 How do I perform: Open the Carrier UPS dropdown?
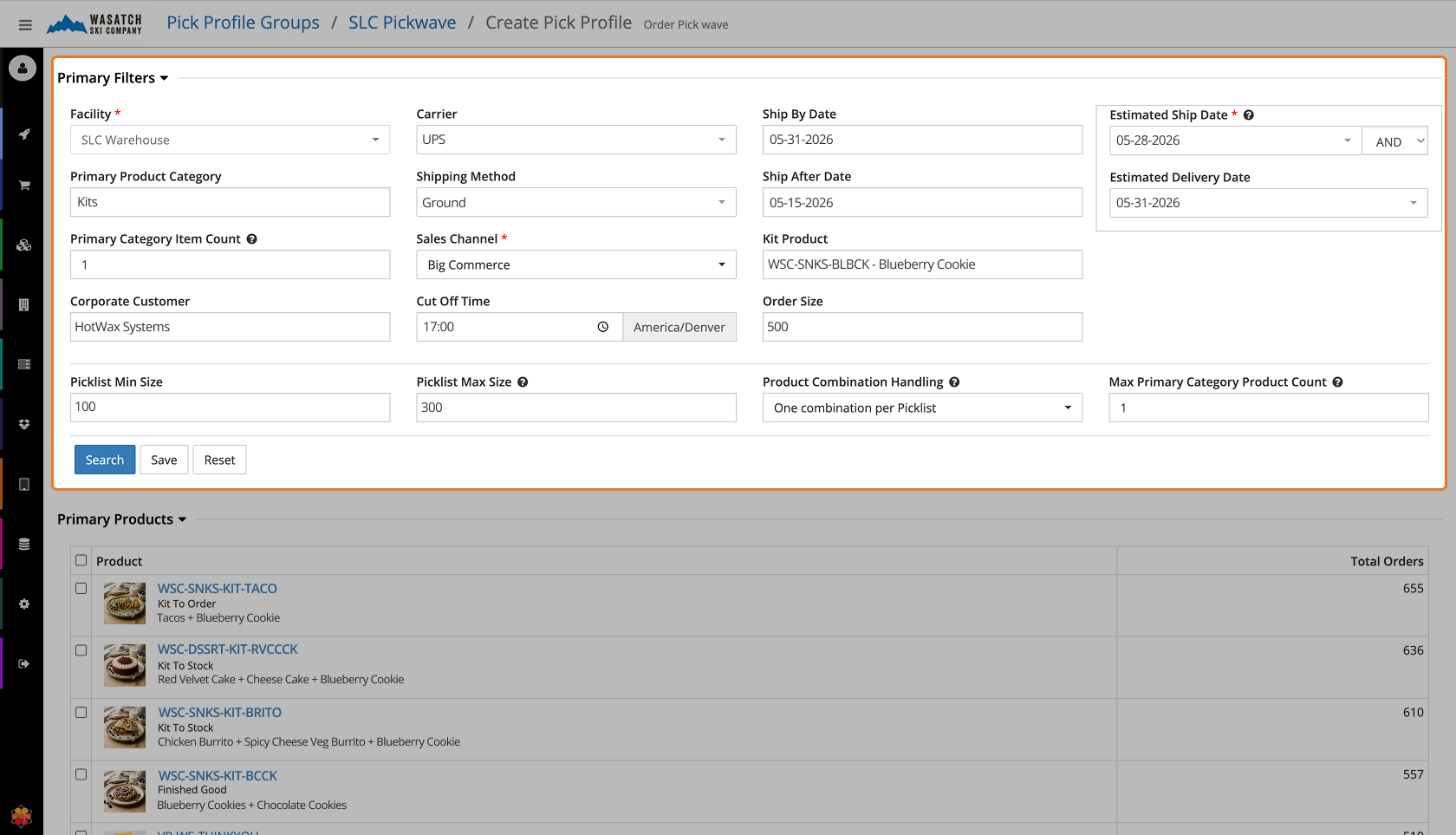[x=575, y=140]
